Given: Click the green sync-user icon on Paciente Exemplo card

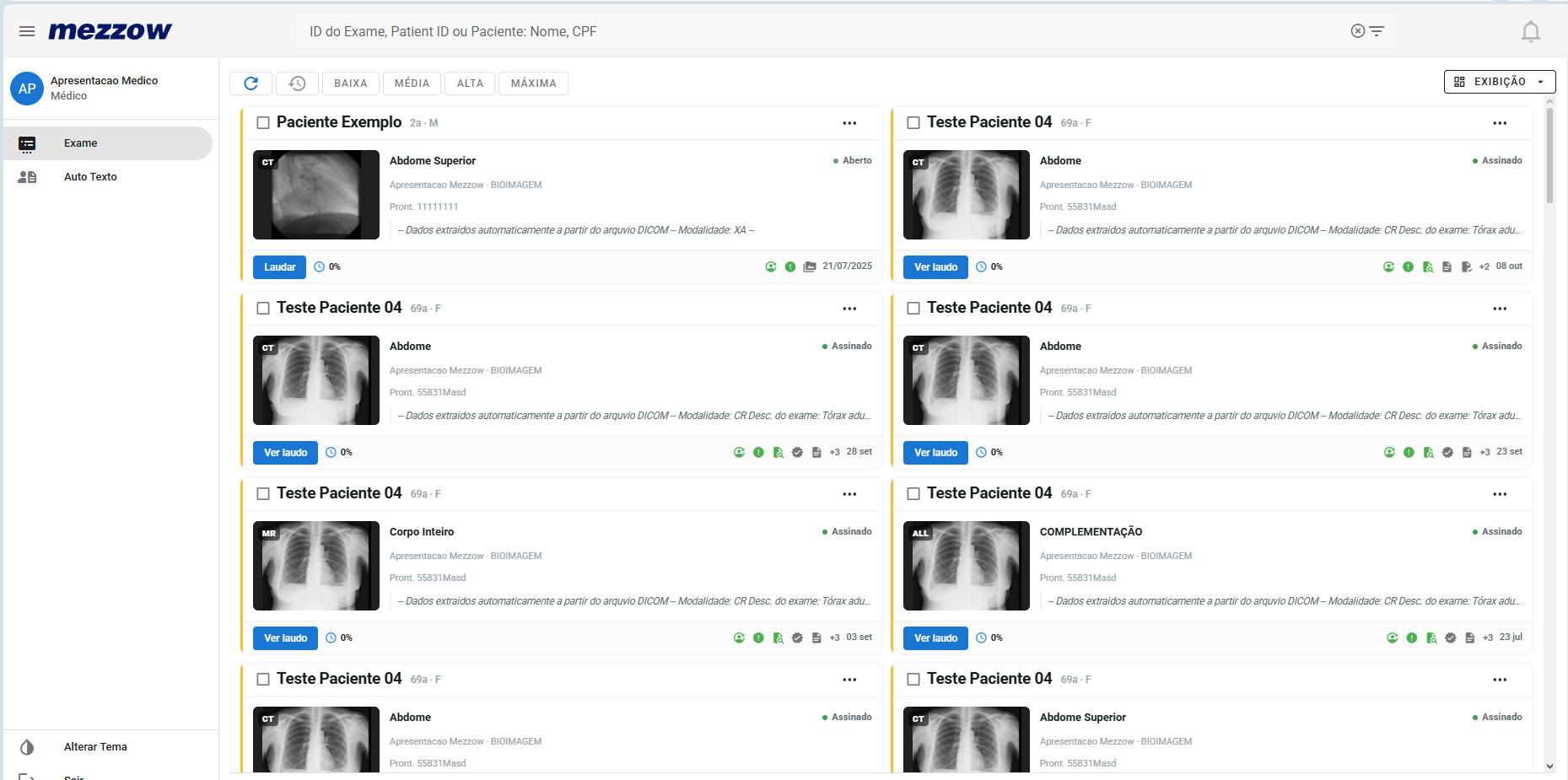Looking at the screenshot, I should coord(771,266).
